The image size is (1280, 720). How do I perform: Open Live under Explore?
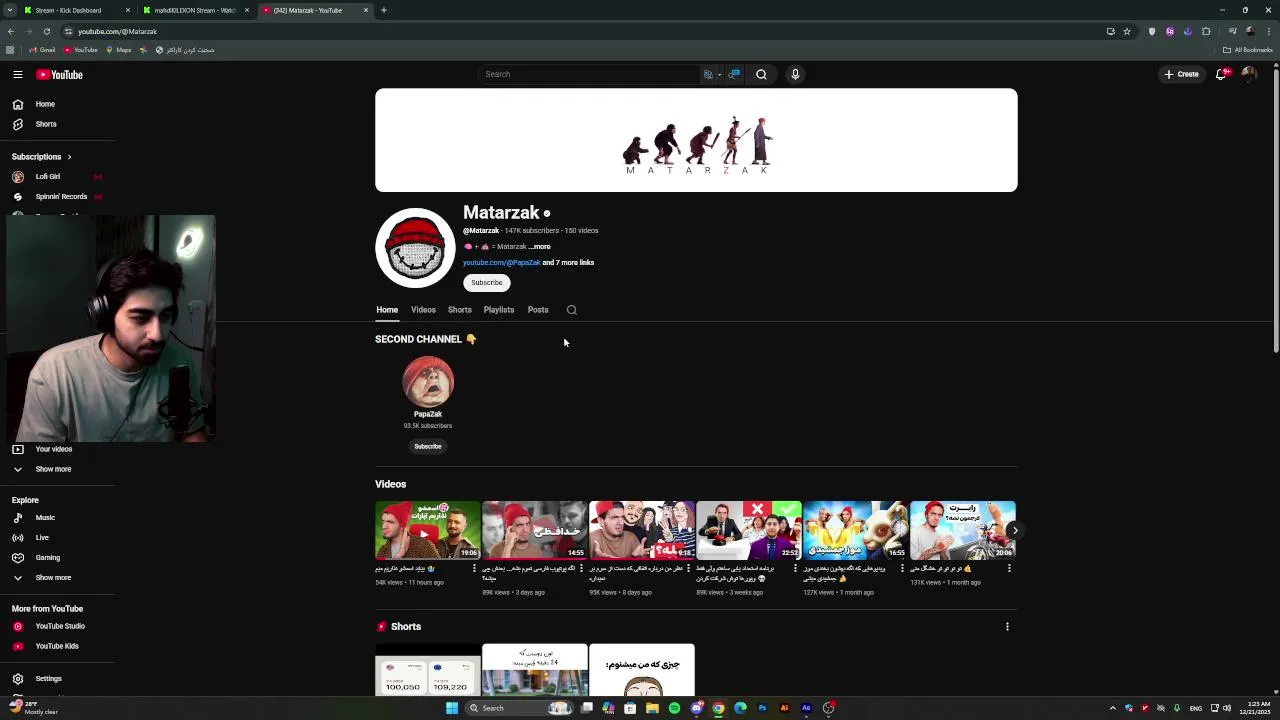pos(42,538)
